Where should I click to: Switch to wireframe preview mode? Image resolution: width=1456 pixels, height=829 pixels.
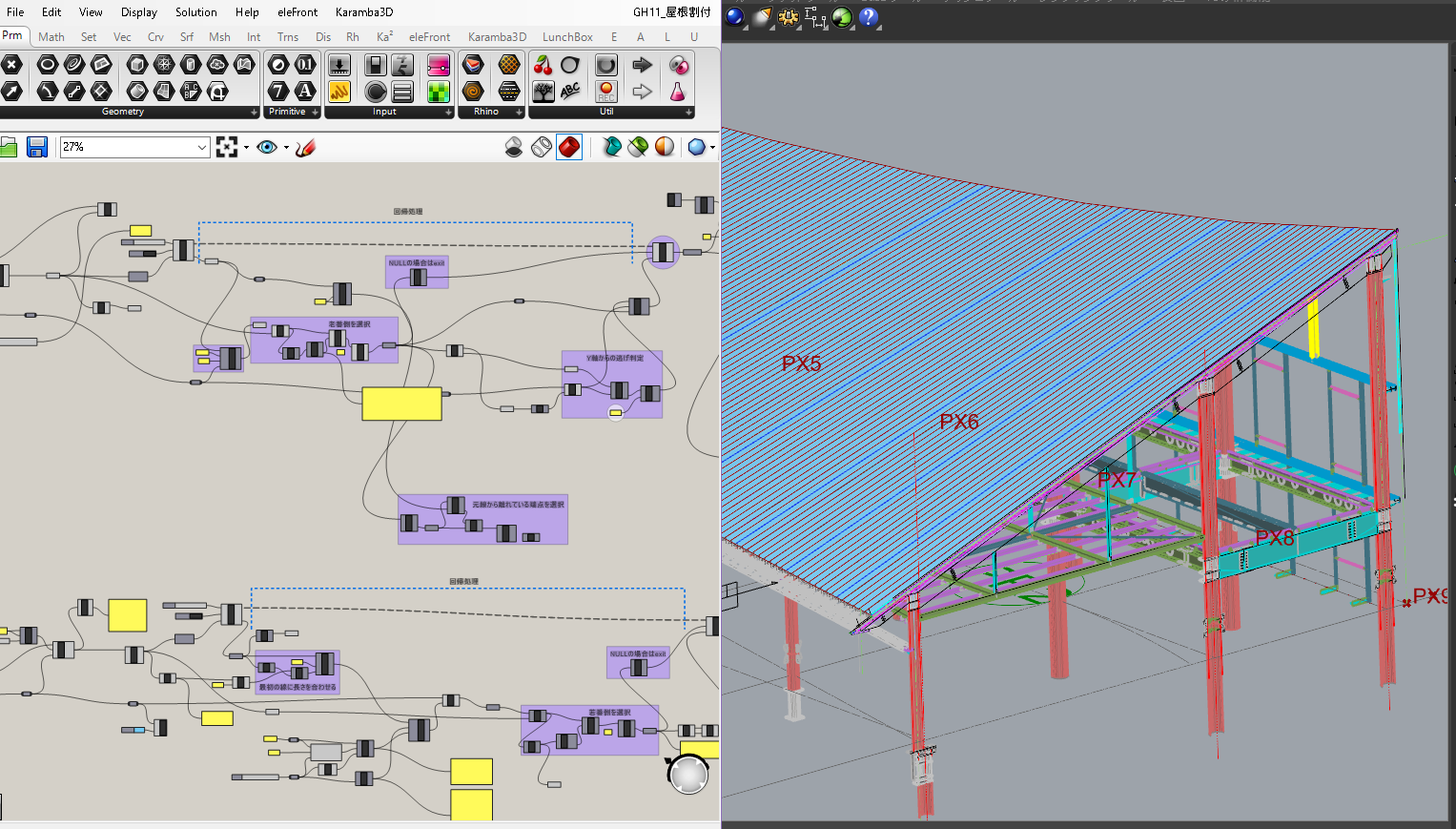click(x=542, y=147)
